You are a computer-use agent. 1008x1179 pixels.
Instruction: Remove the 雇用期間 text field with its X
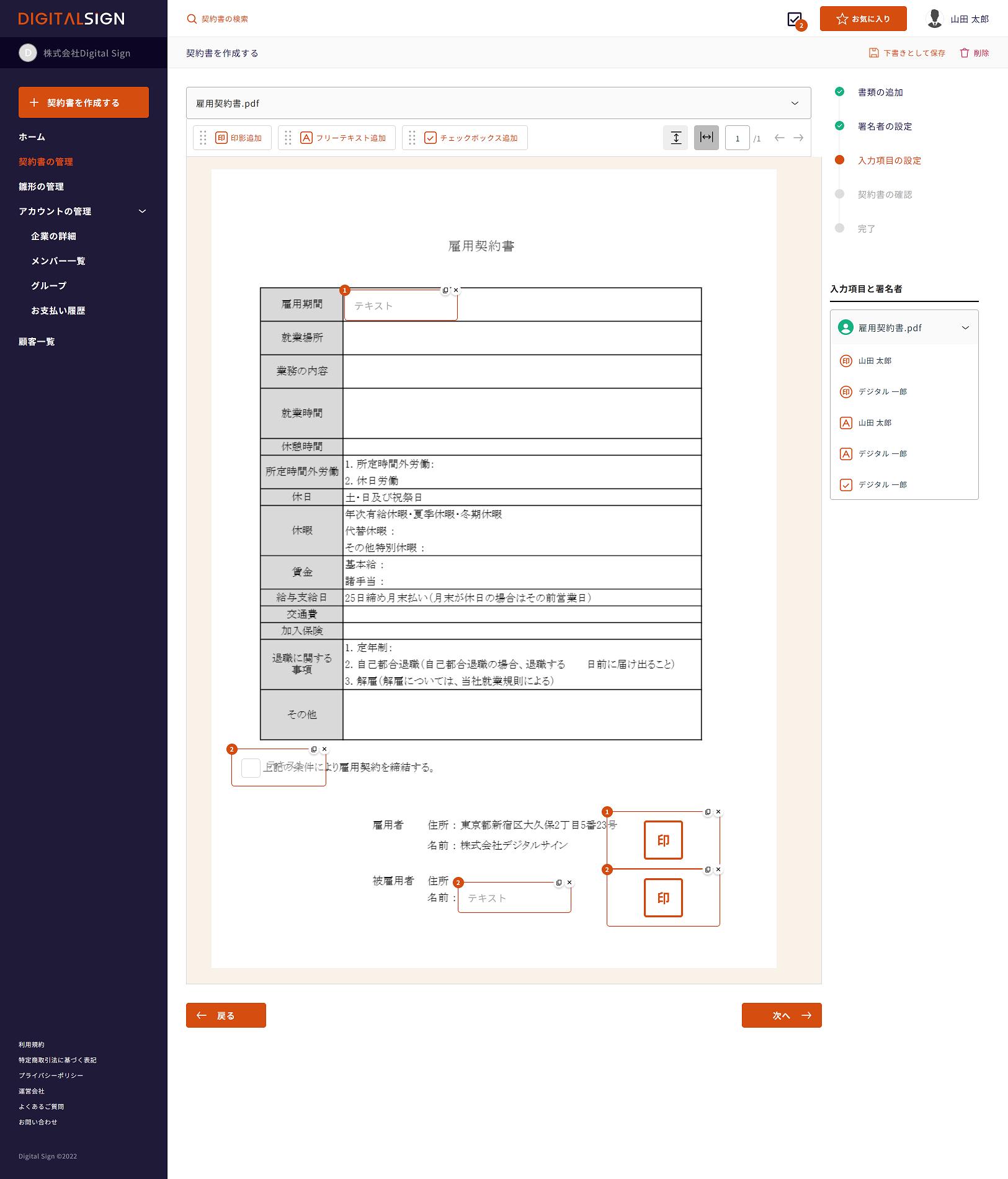point(456,290)
